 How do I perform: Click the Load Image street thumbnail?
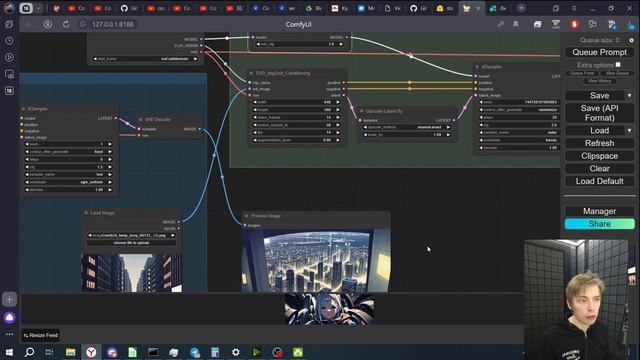click(x=131, y=273)
